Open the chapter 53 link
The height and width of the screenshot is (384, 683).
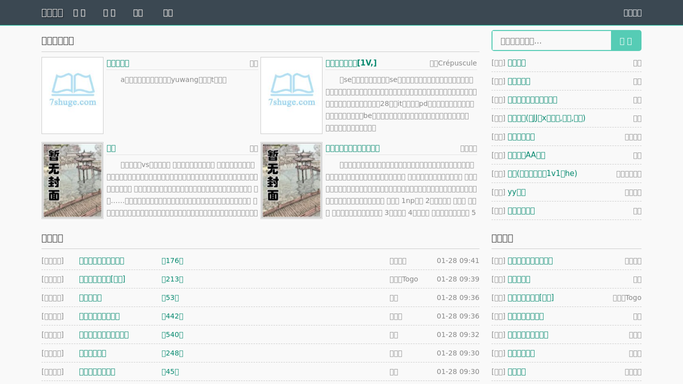[170, 298]
